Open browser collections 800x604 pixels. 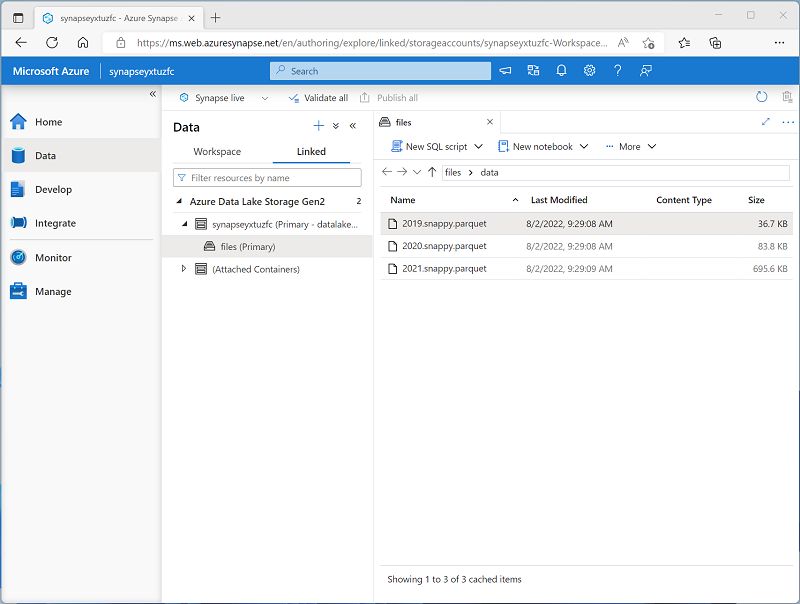coord(715,43)
